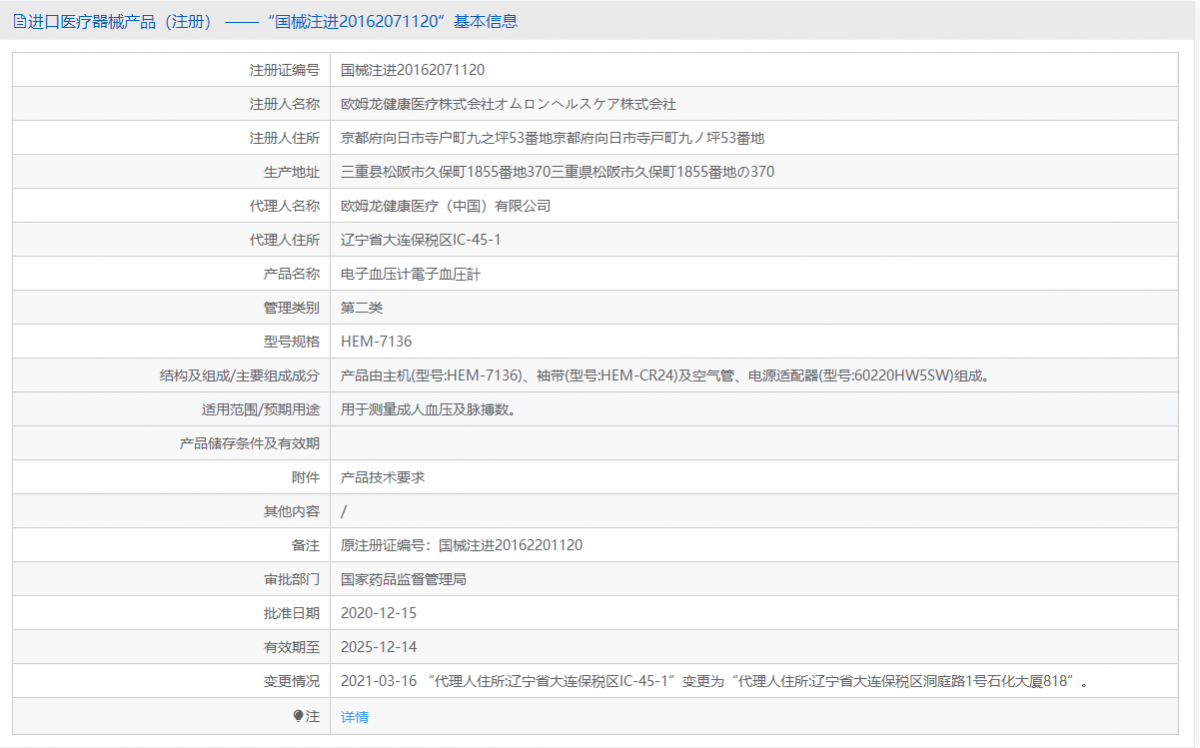
Task: Select registrant address 京都府向日市 value
Action: [553, 138]
